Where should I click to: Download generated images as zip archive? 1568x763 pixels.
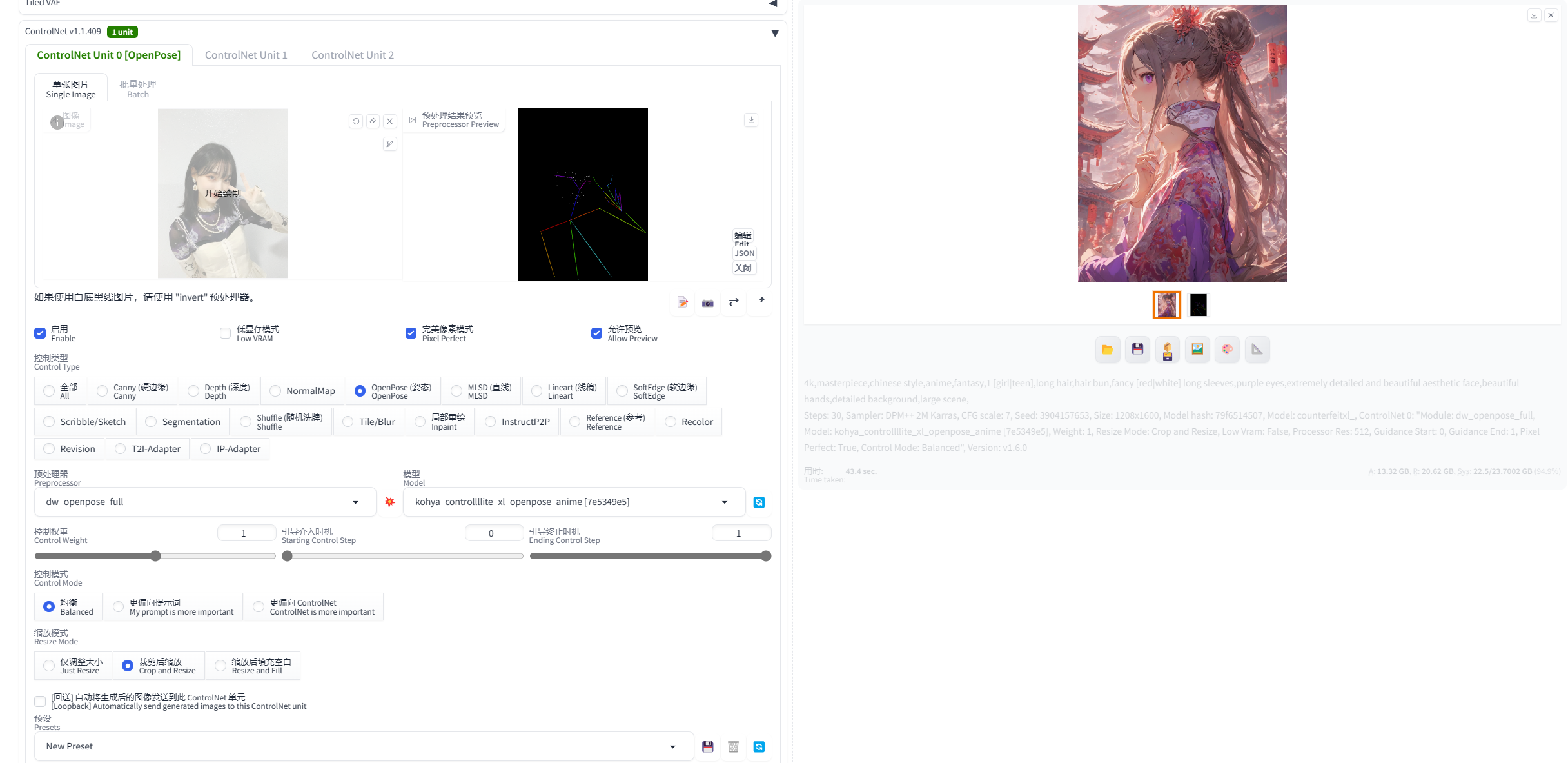point(1168,349)
